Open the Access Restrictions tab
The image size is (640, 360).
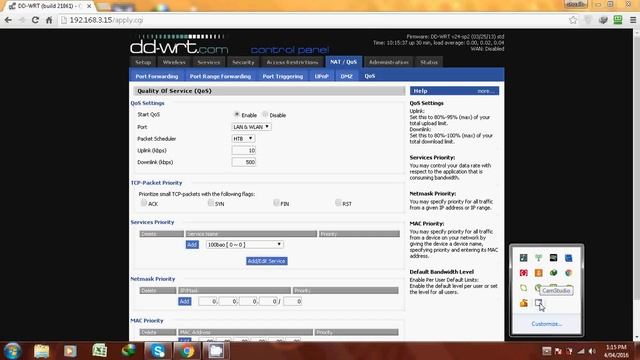tap(292, 62)
